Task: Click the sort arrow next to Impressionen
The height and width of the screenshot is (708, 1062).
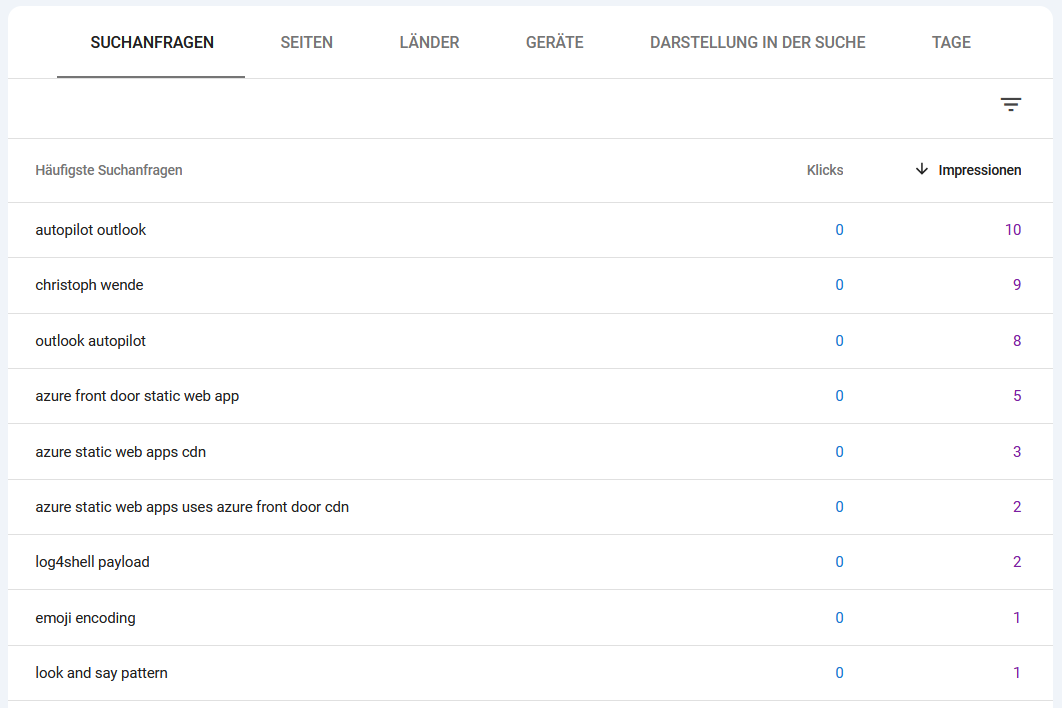Action: 921,169
